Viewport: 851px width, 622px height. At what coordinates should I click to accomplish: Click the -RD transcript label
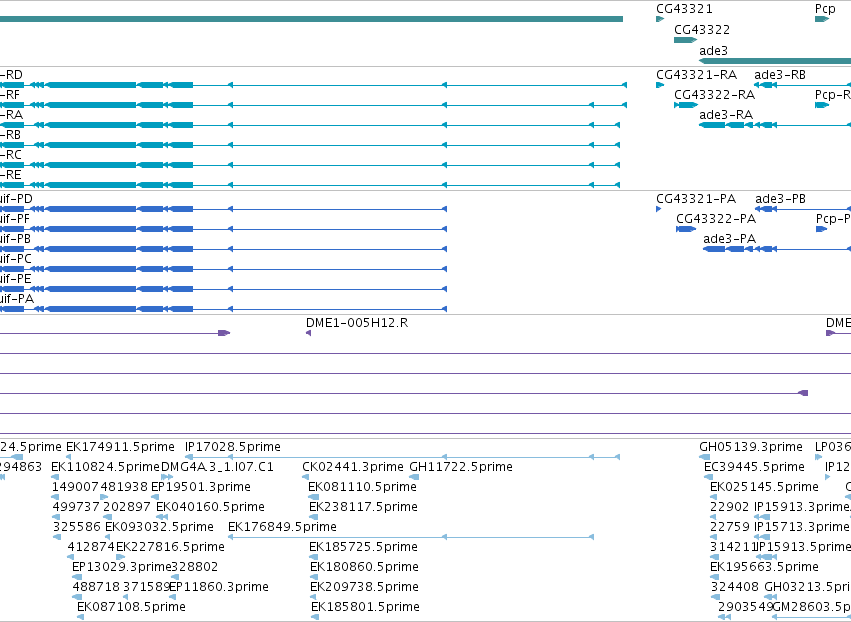[x=11, y=75]
